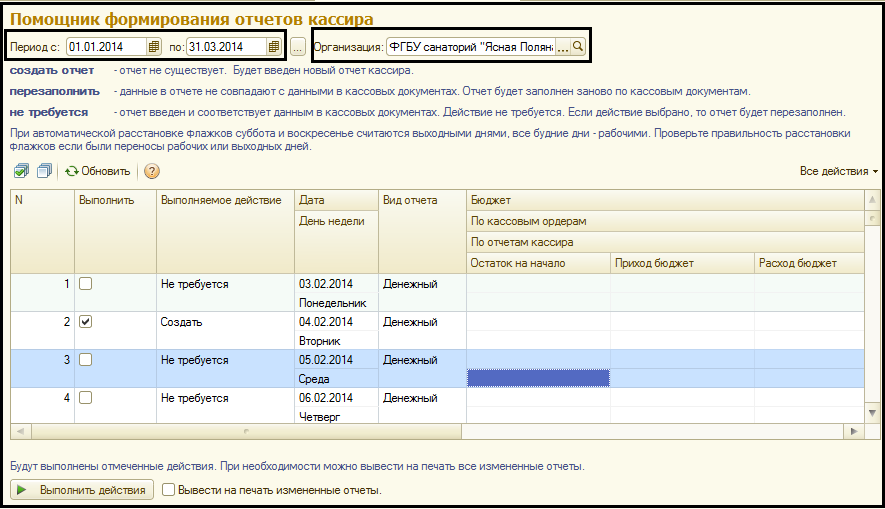
Task: Click the Расход бюджет column header
Action: tap(809, 263)
